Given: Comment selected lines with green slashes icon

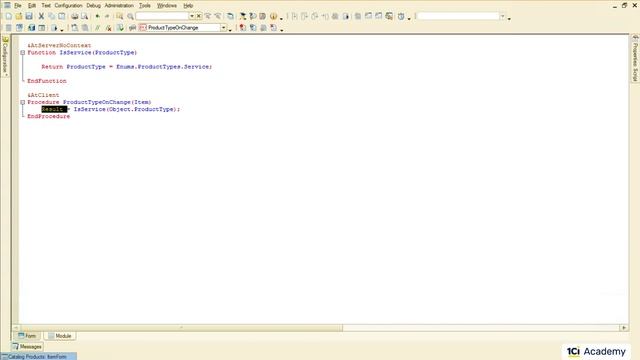Looking at the screenshot, I should 98,28.
